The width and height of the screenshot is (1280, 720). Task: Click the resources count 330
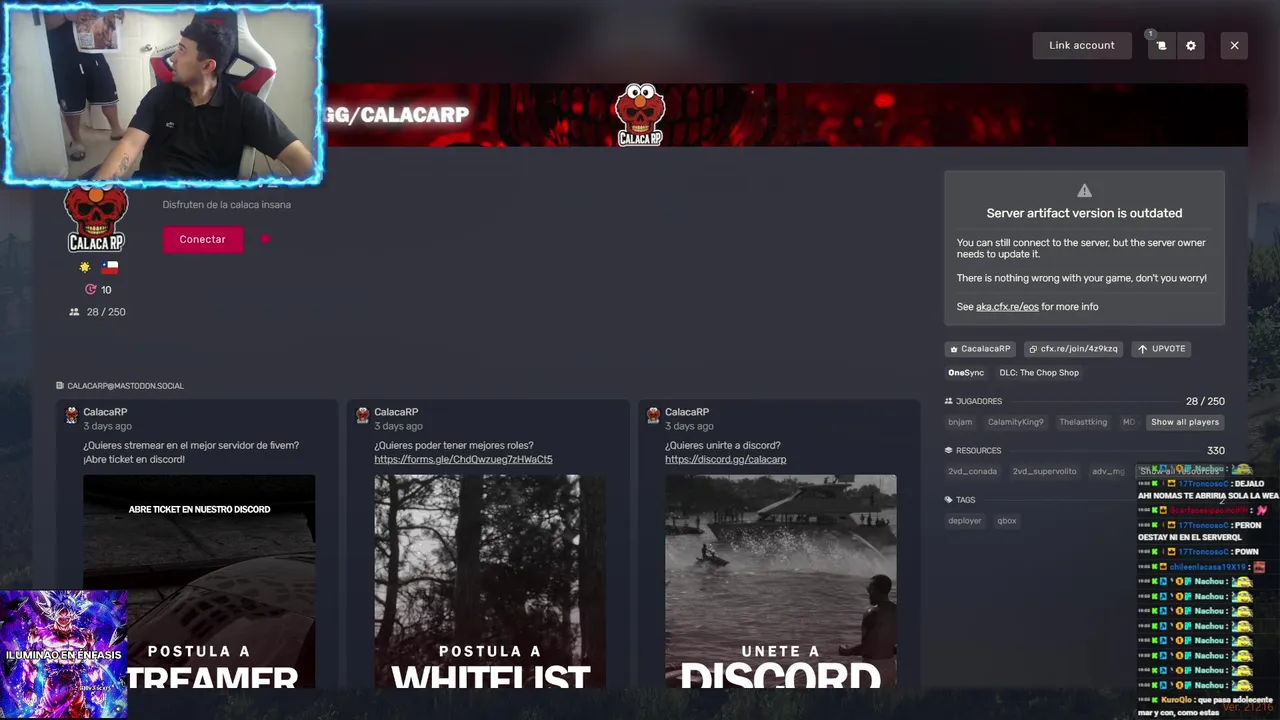(x=1215, y=451)
